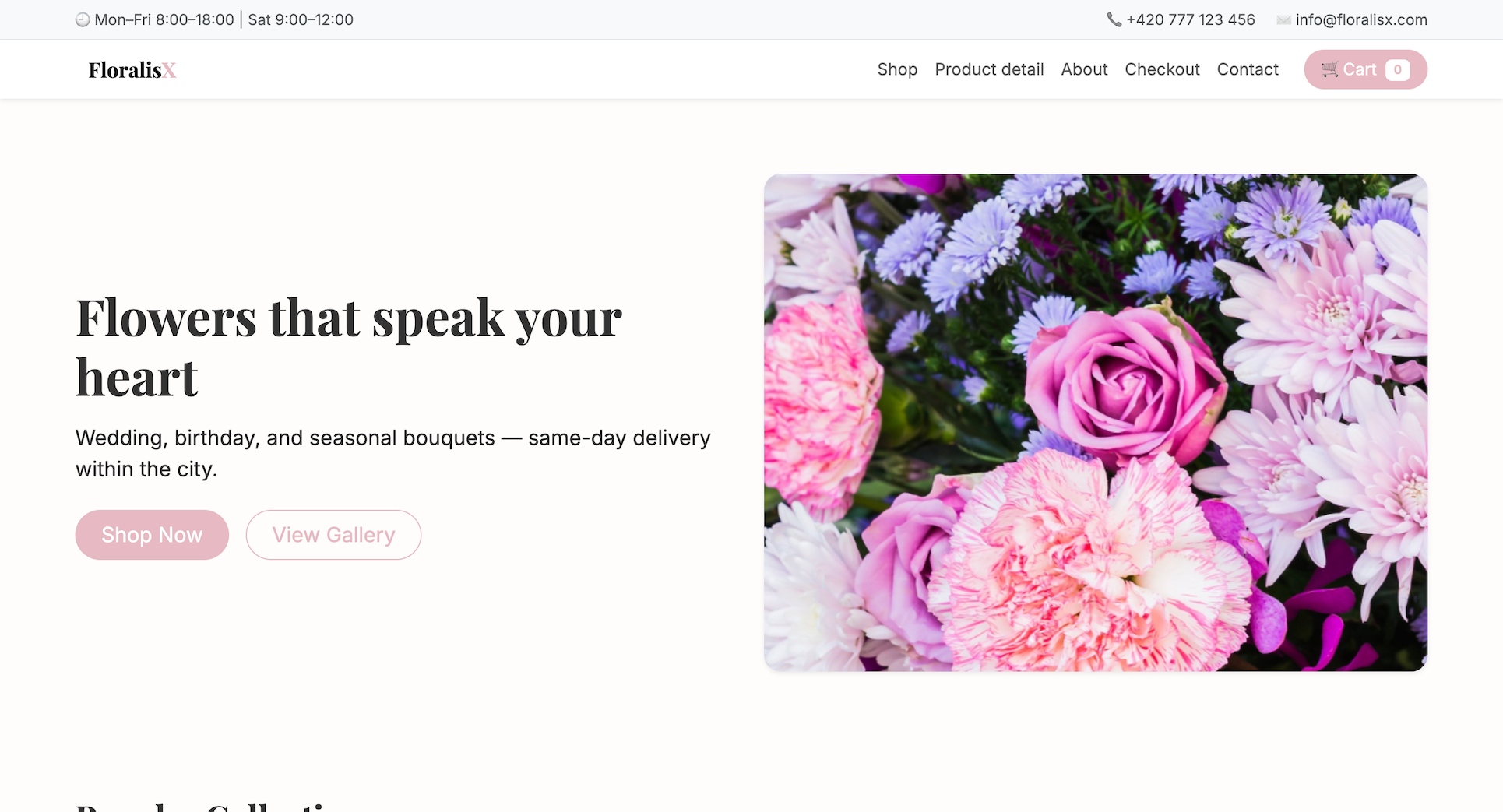Email info@floralisx.com via the top link
Image resolution: width=1503 pixels, height=812 pixels.
point(1360,20)
